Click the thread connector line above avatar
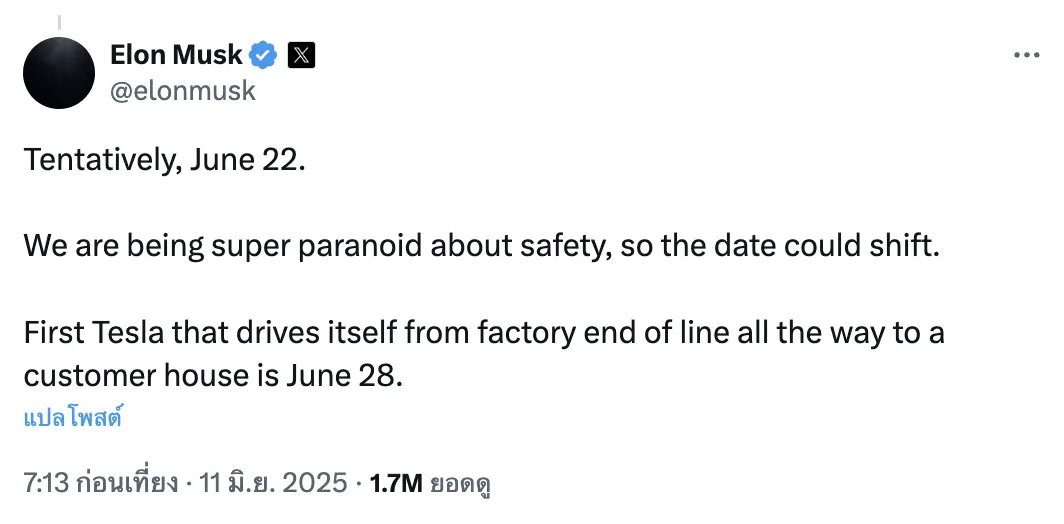This screenshot has width=1064, height=524. pyautogui.click(x=59, y=21)
